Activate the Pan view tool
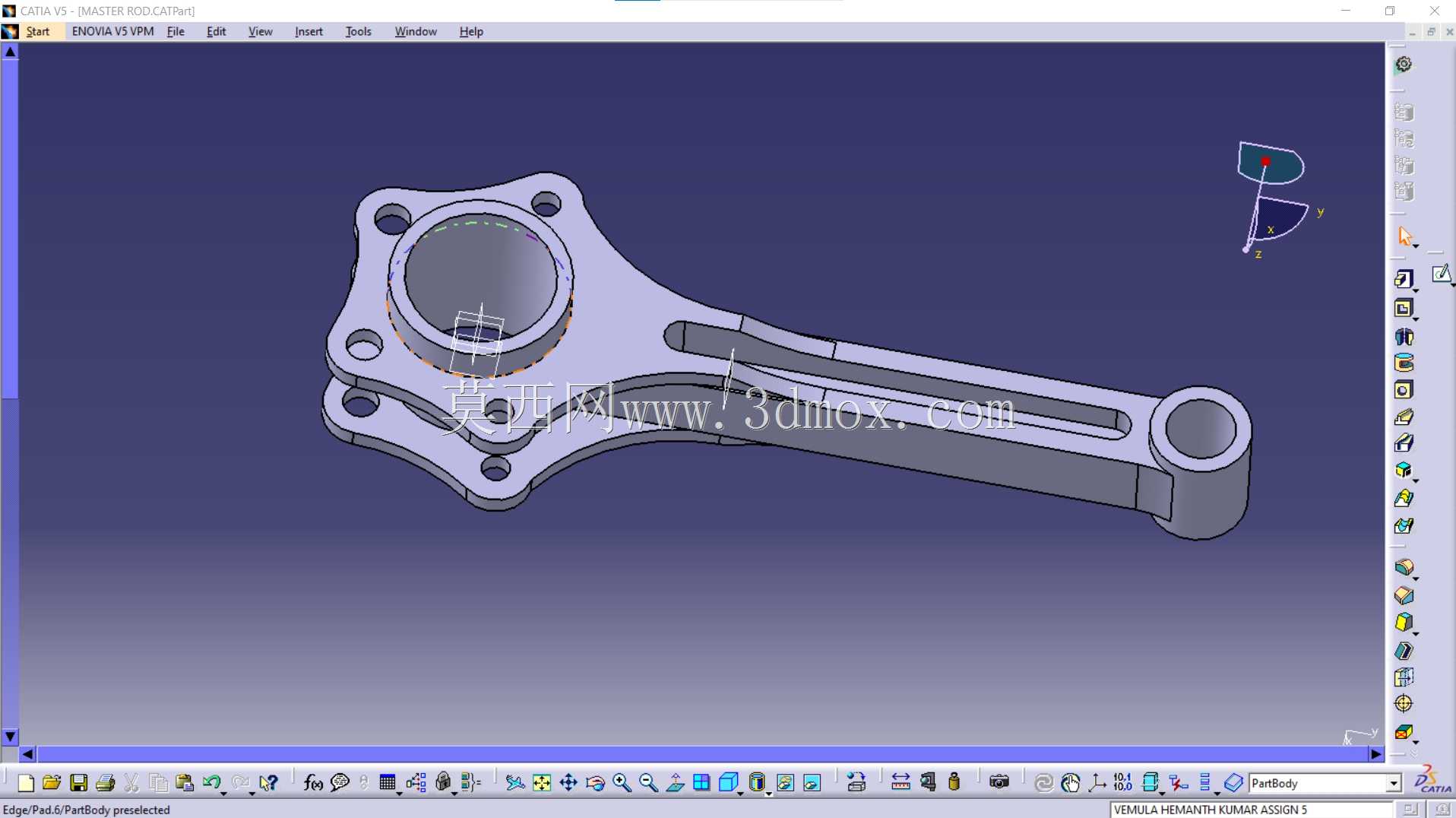Image resolution: width=1456 pixels, height=818 pixels. 568,782
